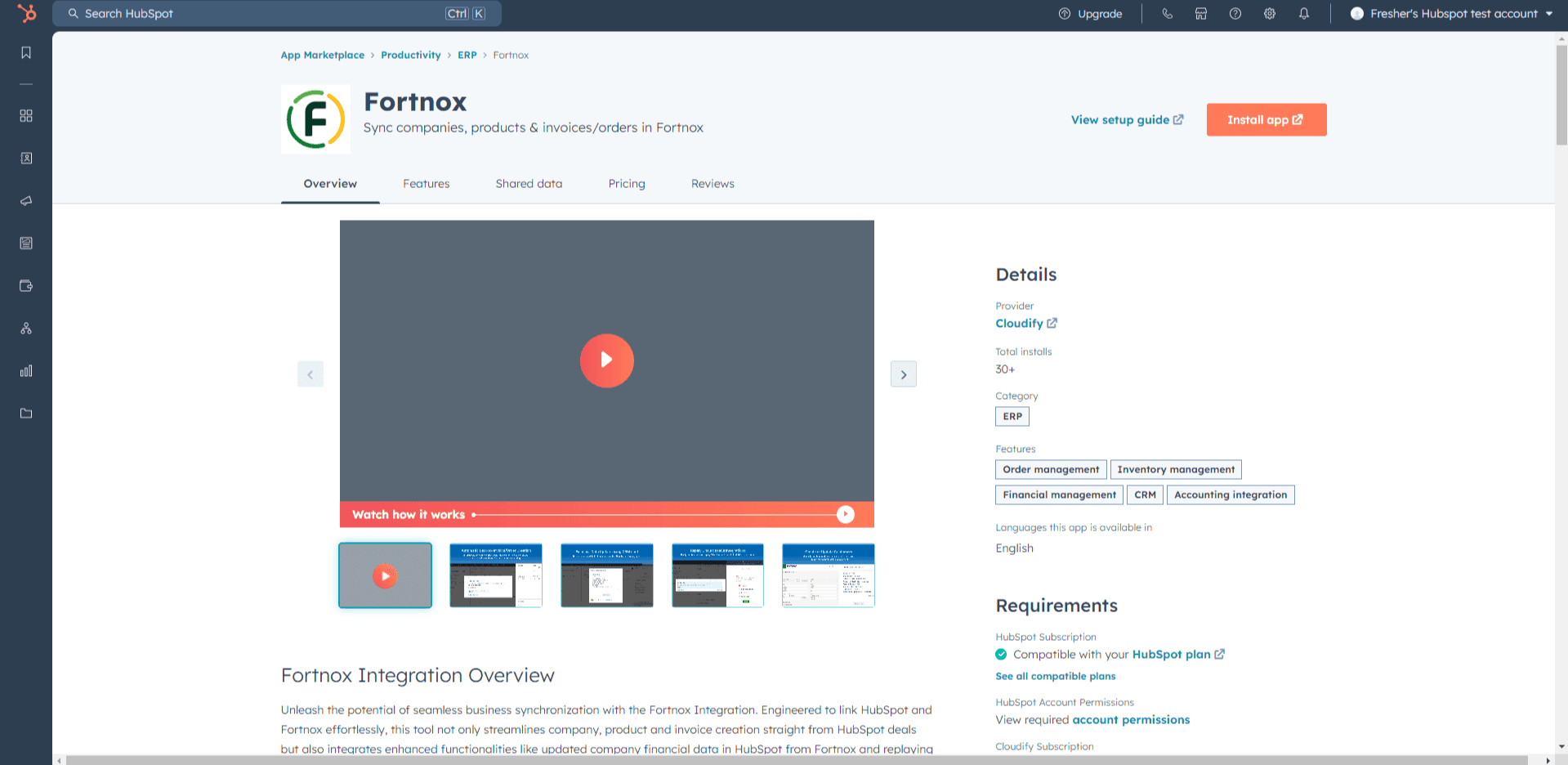This screenshot has width=1568, height=765.
Task: Open account permissions link
Action: click(x=1131, y=720)
